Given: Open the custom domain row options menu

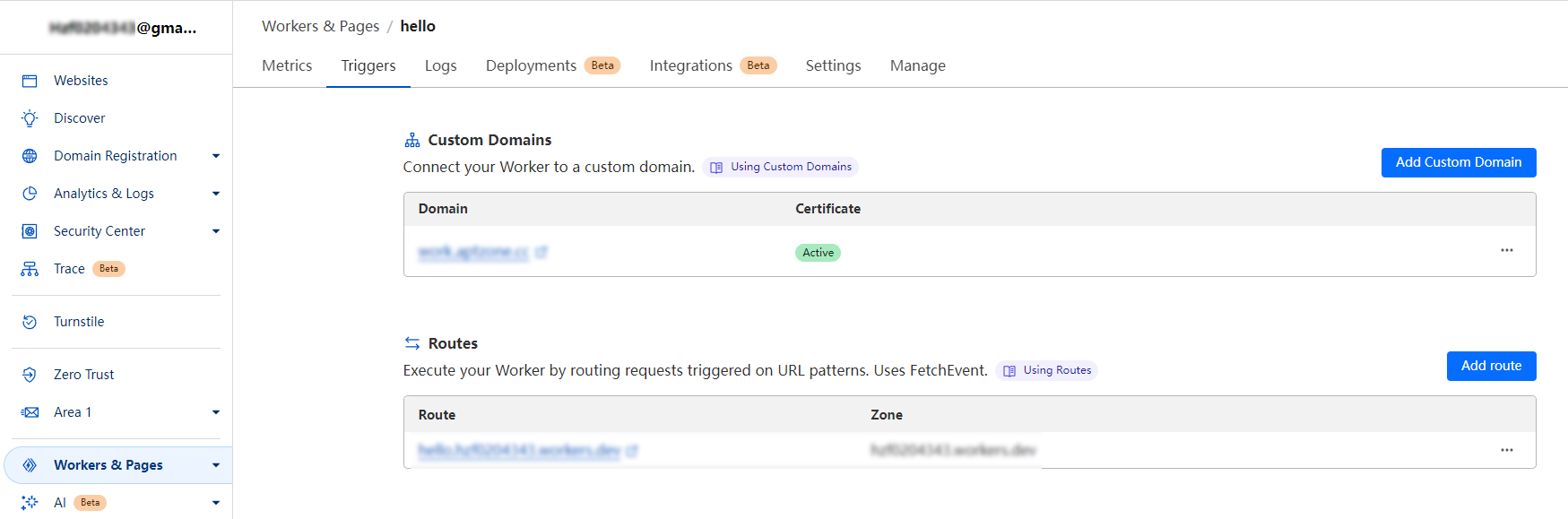Looking at the screenshot, I should point(1506,251).
